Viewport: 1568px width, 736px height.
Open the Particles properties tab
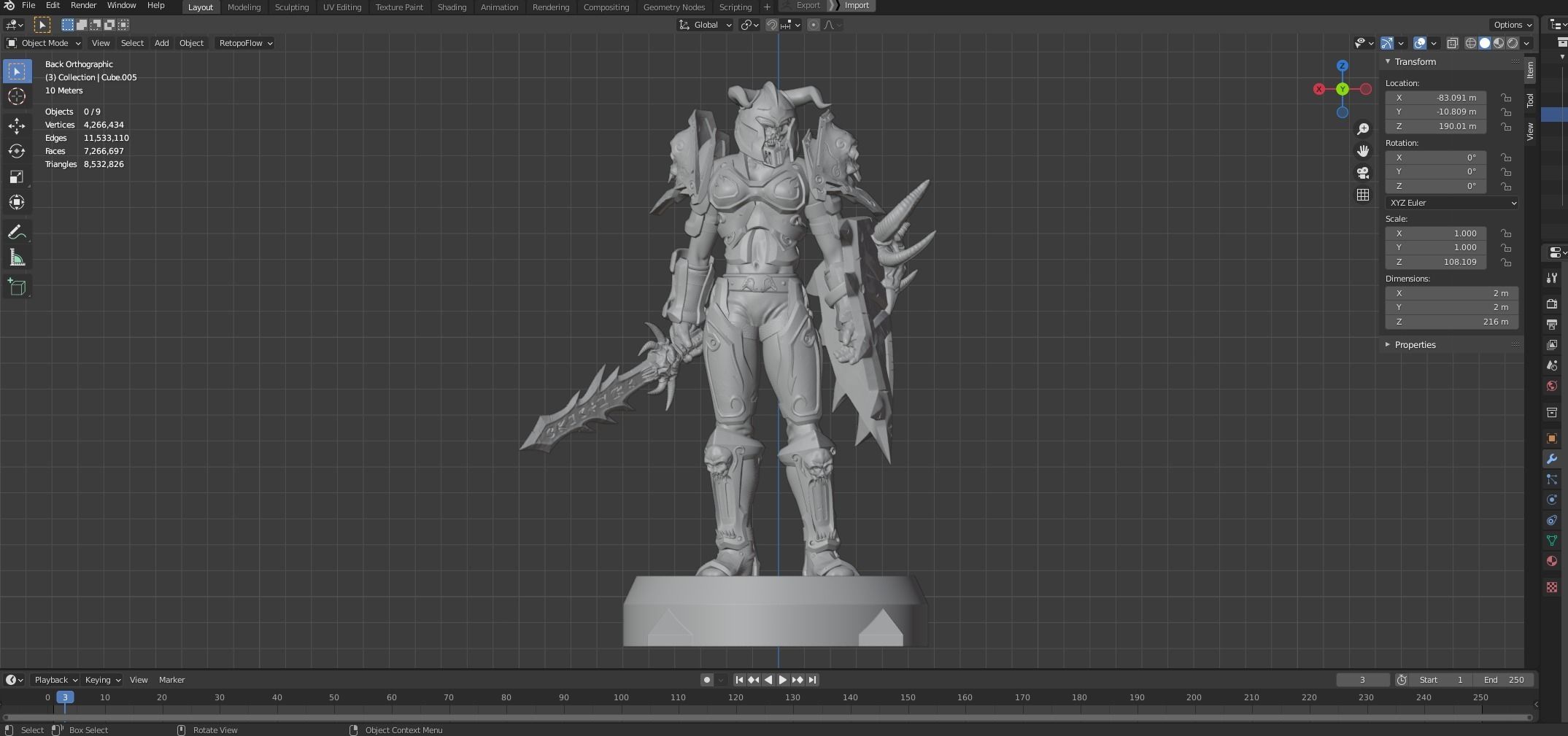click(x=1552, y=479)
